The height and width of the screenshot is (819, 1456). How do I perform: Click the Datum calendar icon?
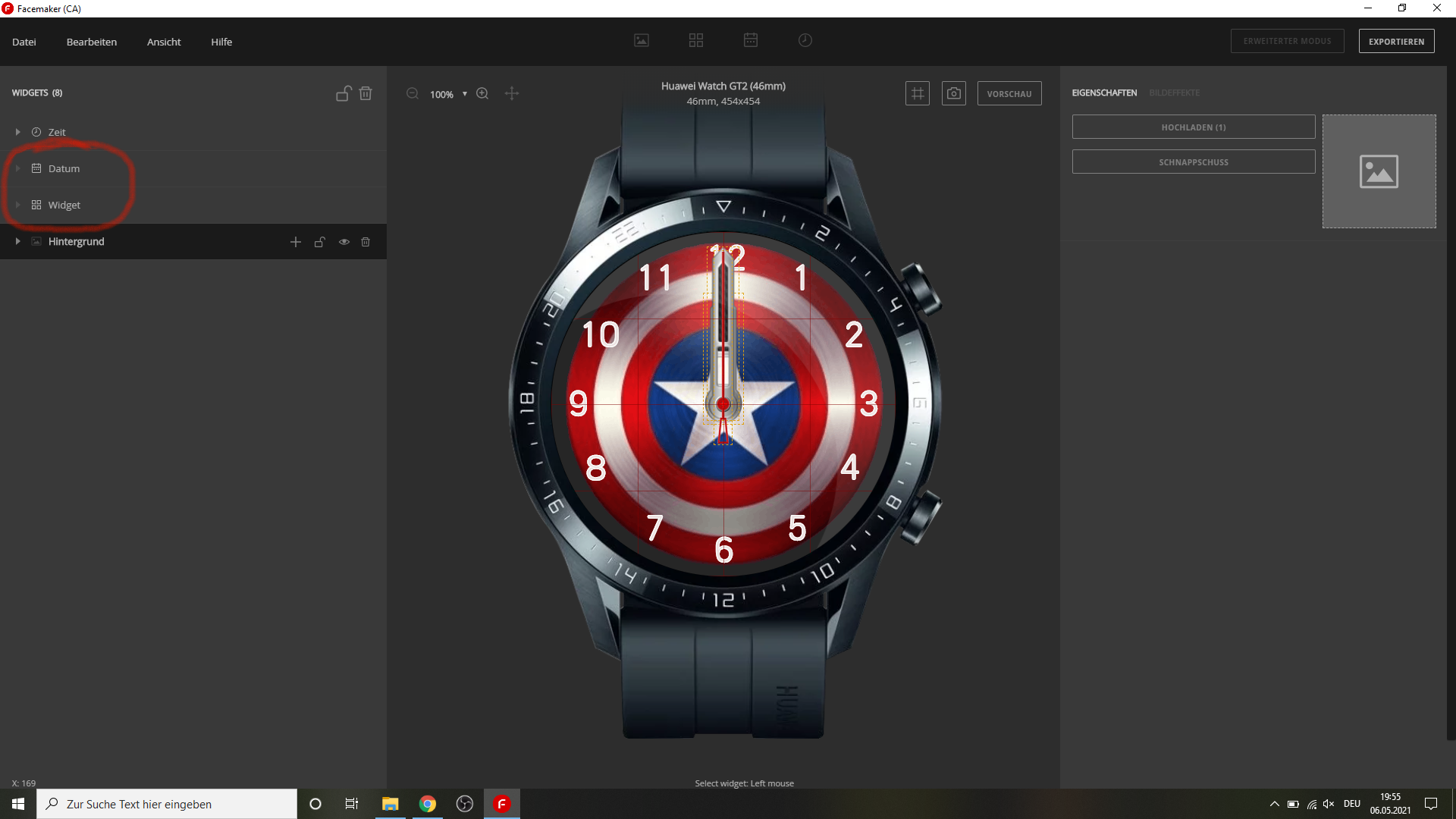tap(36, 168)
